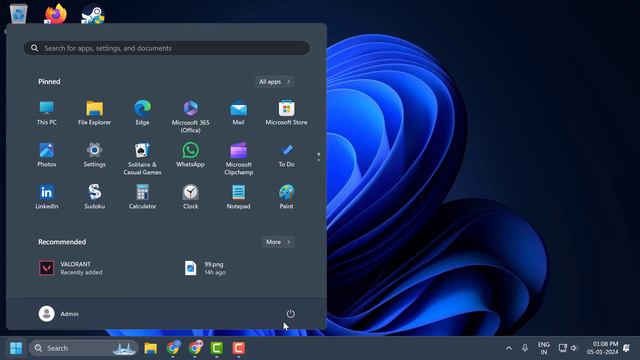Click the Windows Start button on taskbar
The width and height of the screenshot is (640, 360).
[x=16, y=348]
